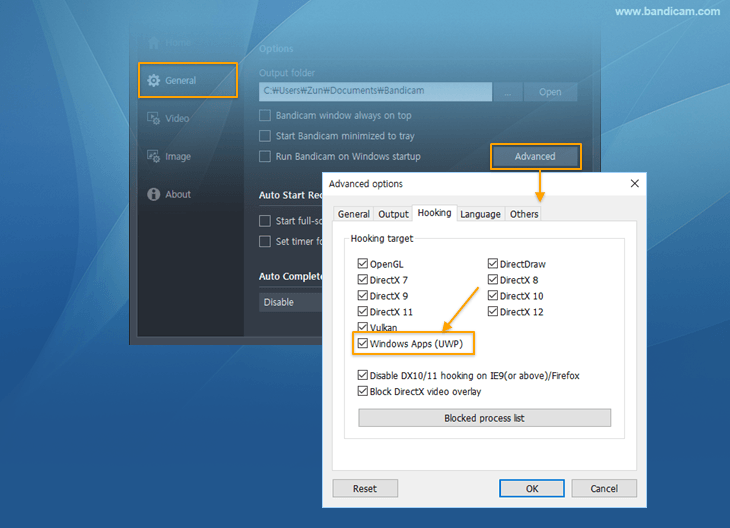
Task: Toggle the DirectDraw hooking checkbox
Action: 493,264
